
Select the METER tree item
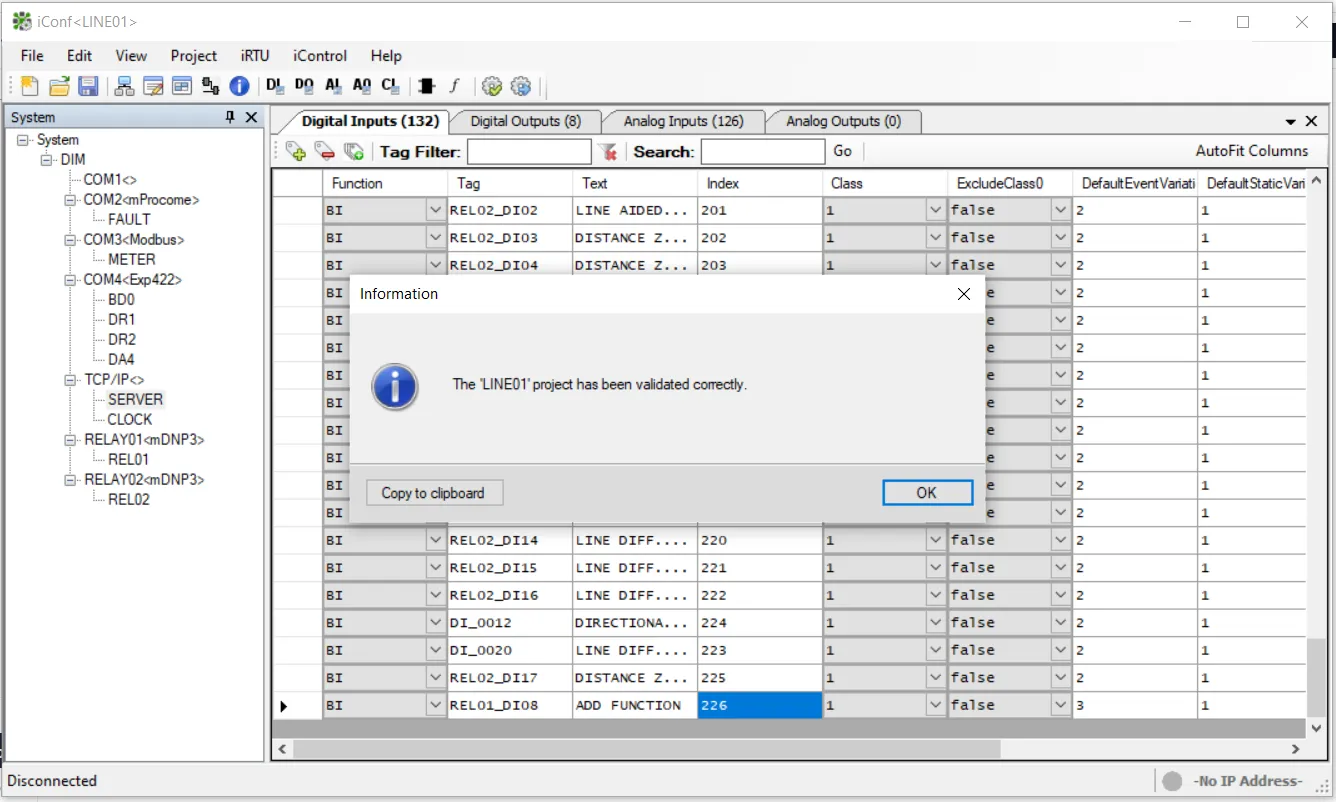pos(132,259)
